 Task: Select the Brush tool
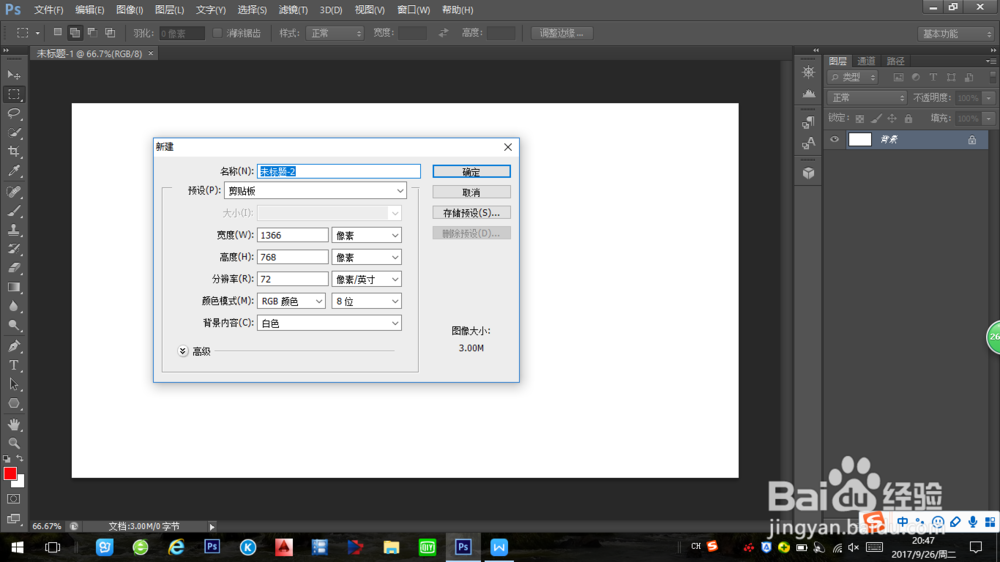tap(13, 211)
